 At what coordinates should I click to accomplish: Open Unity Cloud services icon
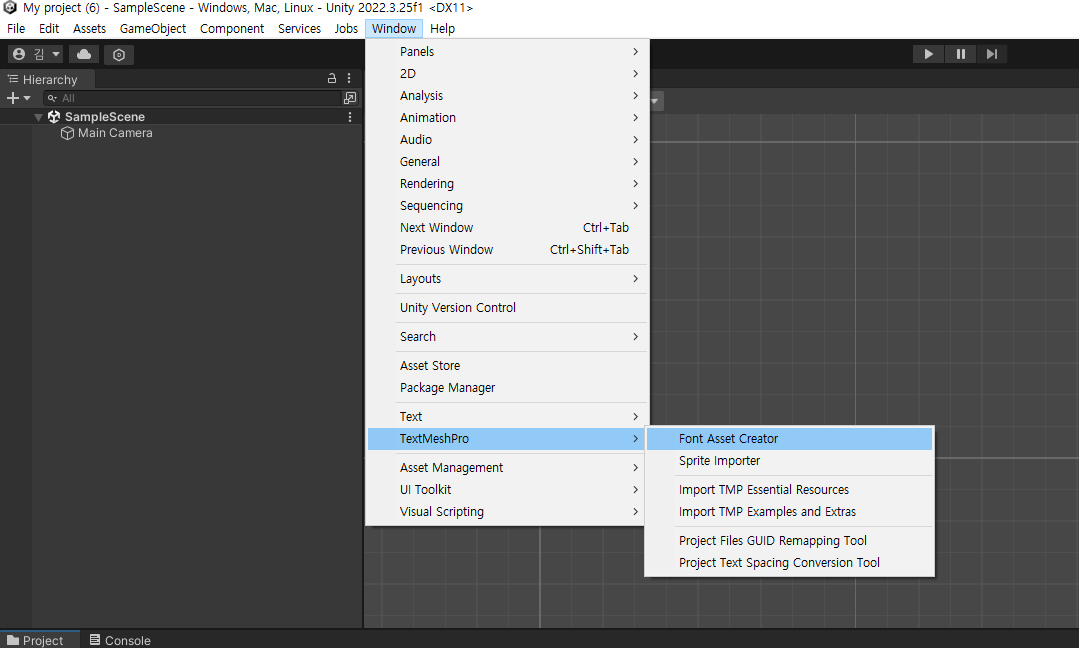tap(84, 54)
